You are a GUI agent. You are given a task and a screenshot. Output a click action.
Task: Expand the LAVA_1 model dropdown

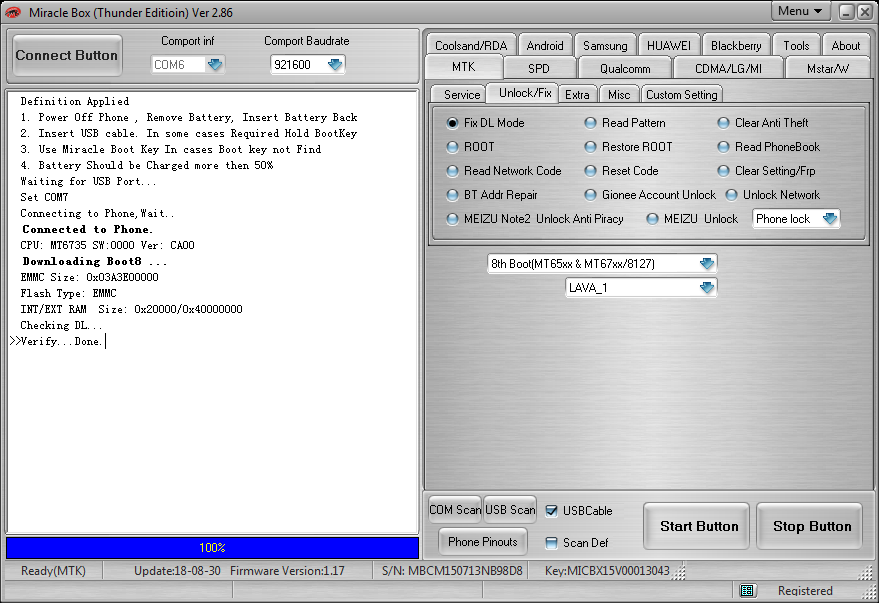coord(706,287)
